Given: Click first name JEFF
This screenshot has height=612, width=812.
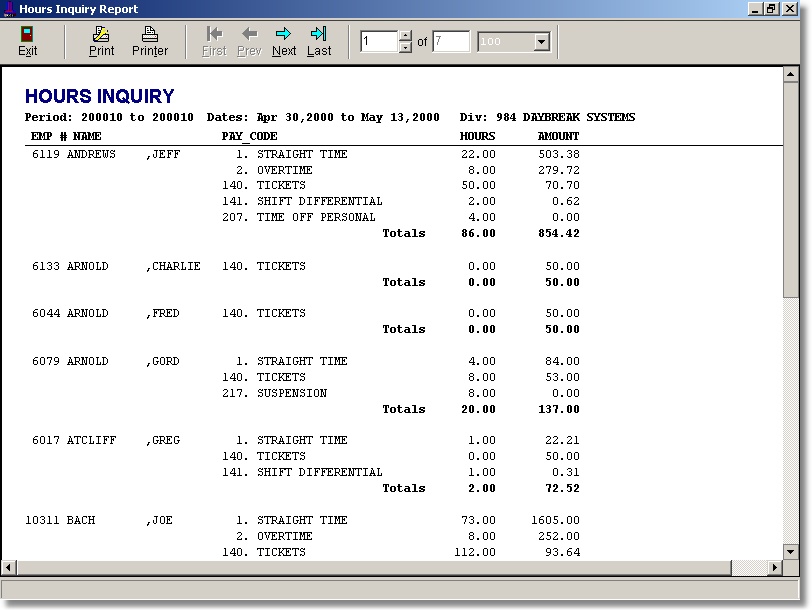Looking at the screenshot, I should click(x=166, y=154).
